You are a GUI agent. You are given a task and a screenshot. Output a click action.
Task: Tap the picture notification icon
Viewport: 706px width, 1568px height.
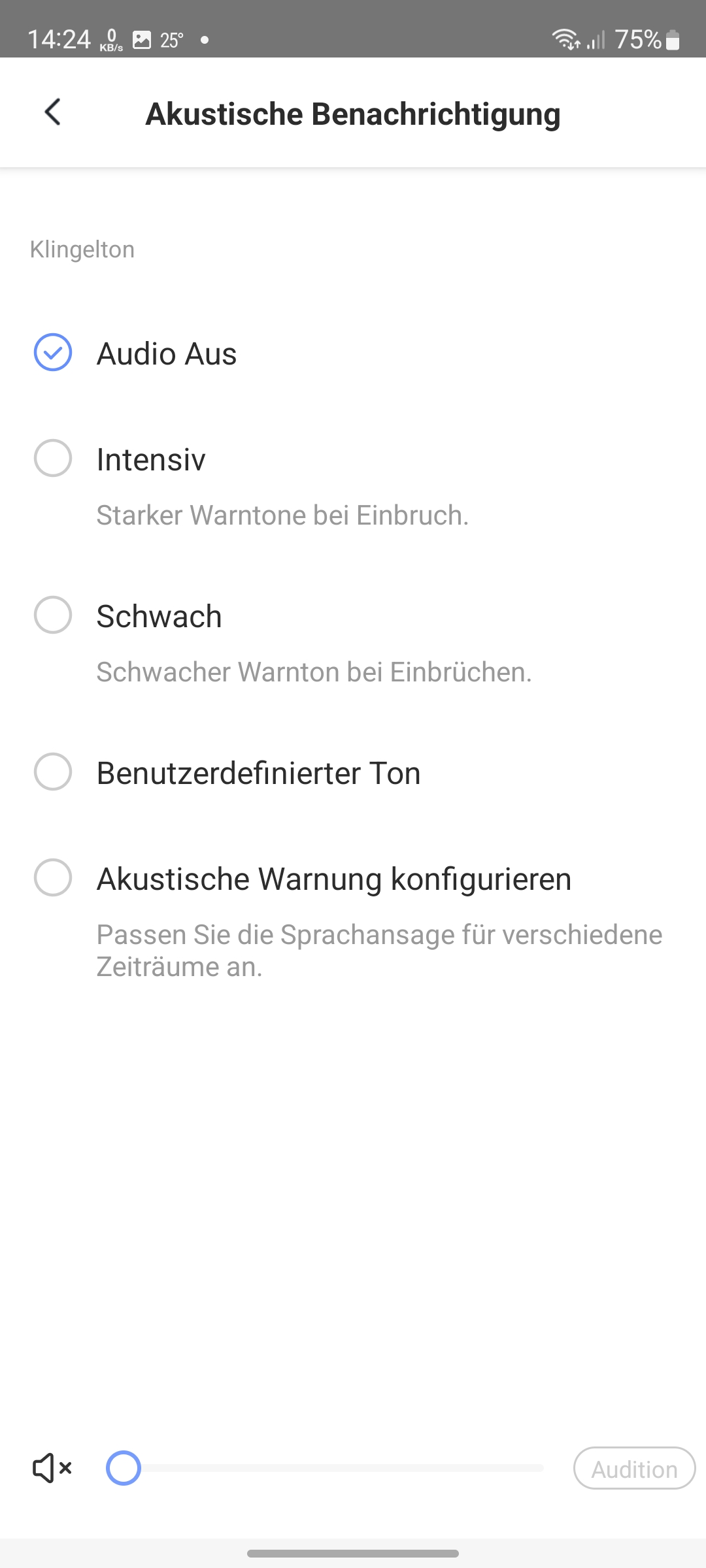pos(142,40)
